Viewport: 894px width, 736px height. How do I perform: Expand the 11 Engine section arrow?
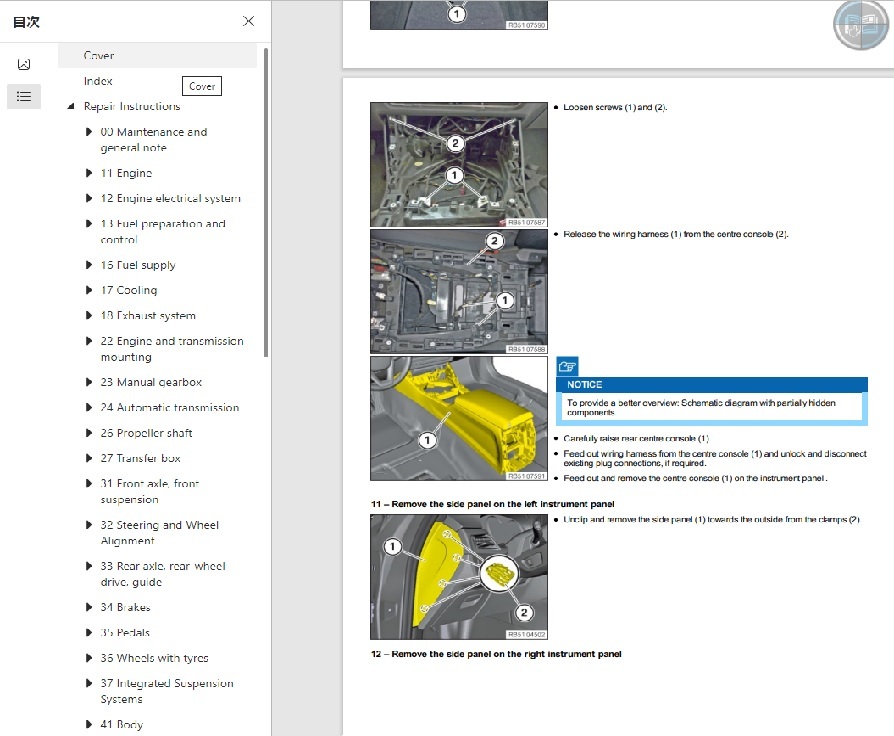[x=89, y=173]
